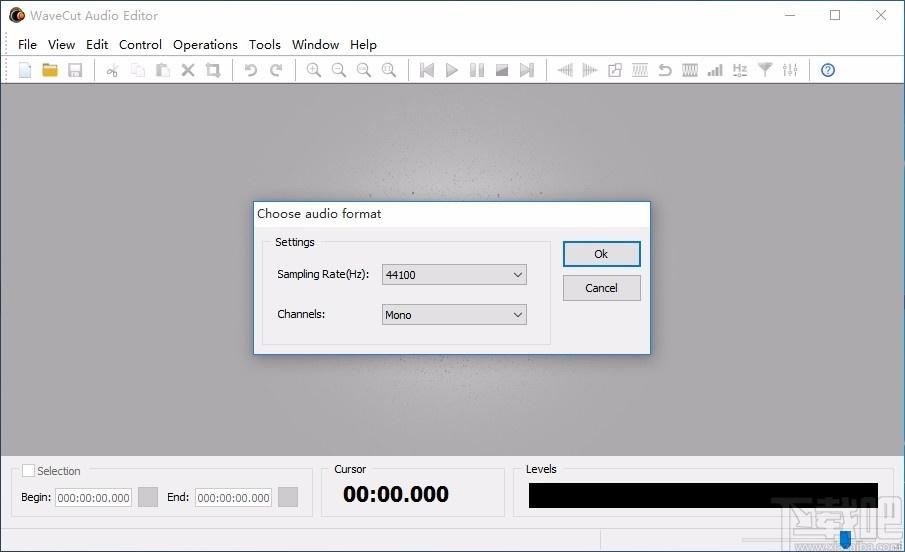
Task: Click the Pause button in toolbar
Action: 477,70
